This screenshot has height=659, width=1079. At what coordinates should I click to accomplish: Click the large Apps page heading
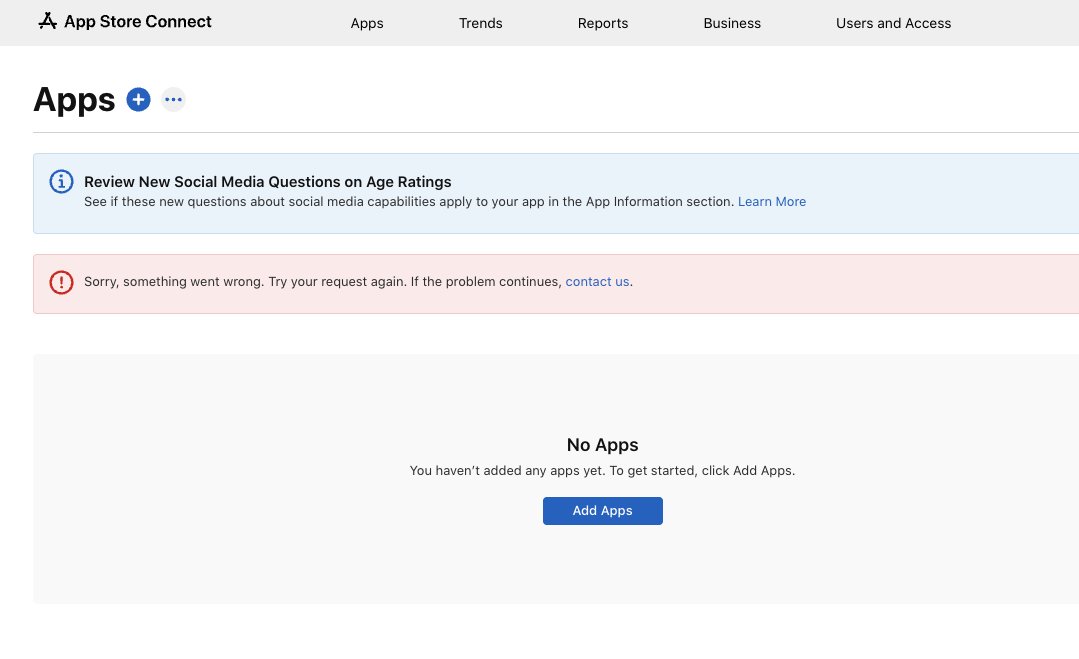[x=74, y=100]
